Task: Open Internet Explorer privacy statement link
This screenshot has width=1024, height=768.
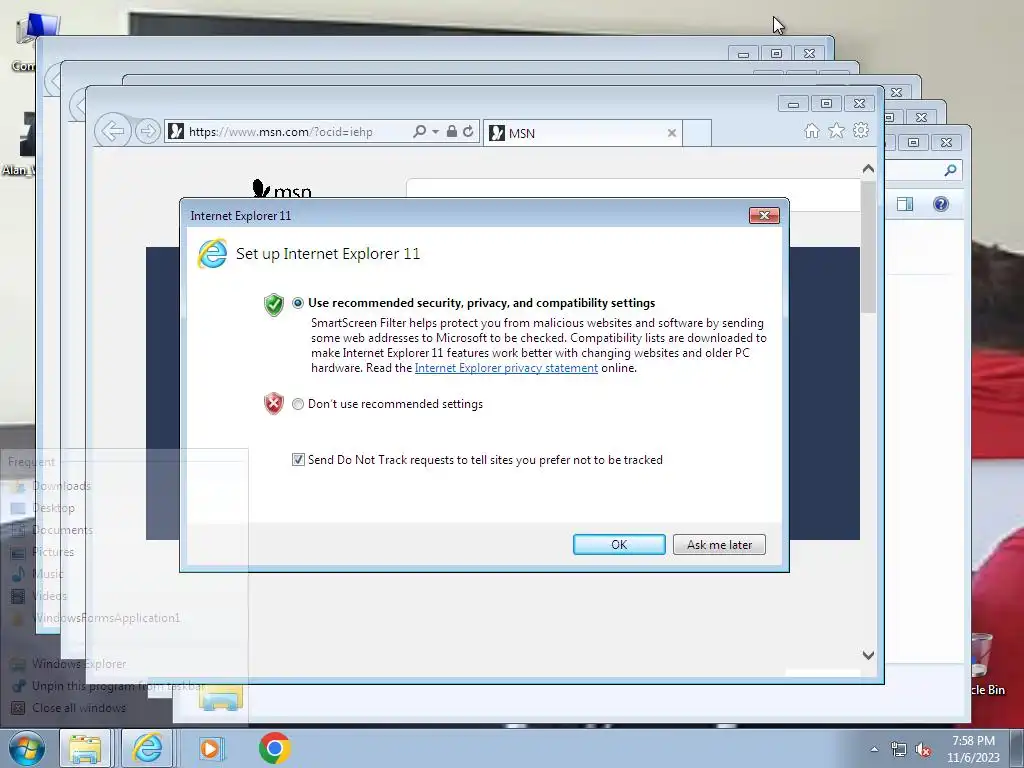Action: 506,368
